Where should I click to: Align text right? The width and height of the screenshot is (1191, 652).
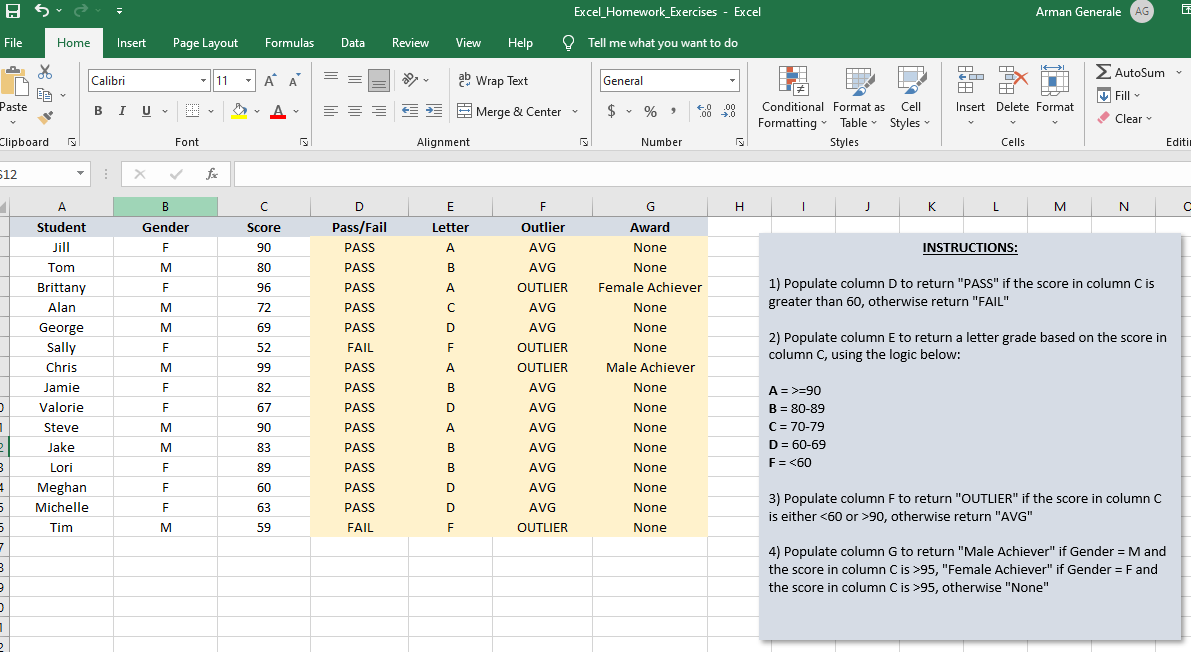(379, 111)
